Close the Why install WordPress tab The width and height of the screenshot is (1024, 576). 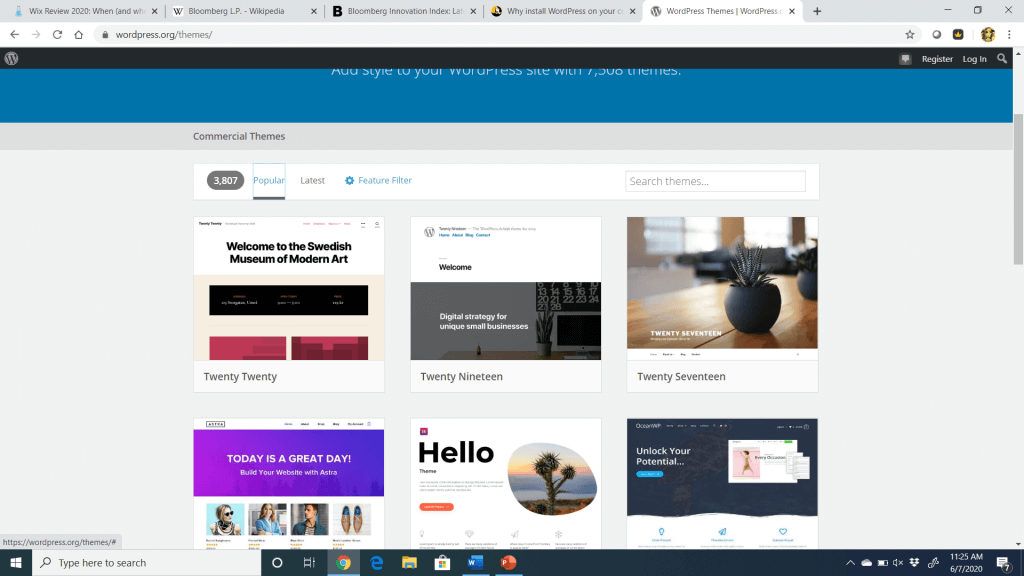coord(632,11)
